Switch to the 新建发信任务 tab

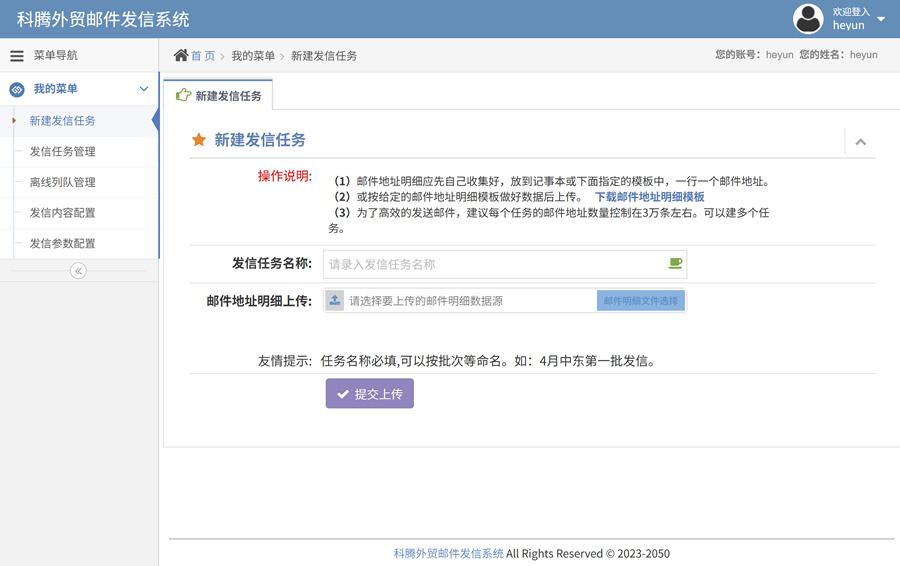219,96
